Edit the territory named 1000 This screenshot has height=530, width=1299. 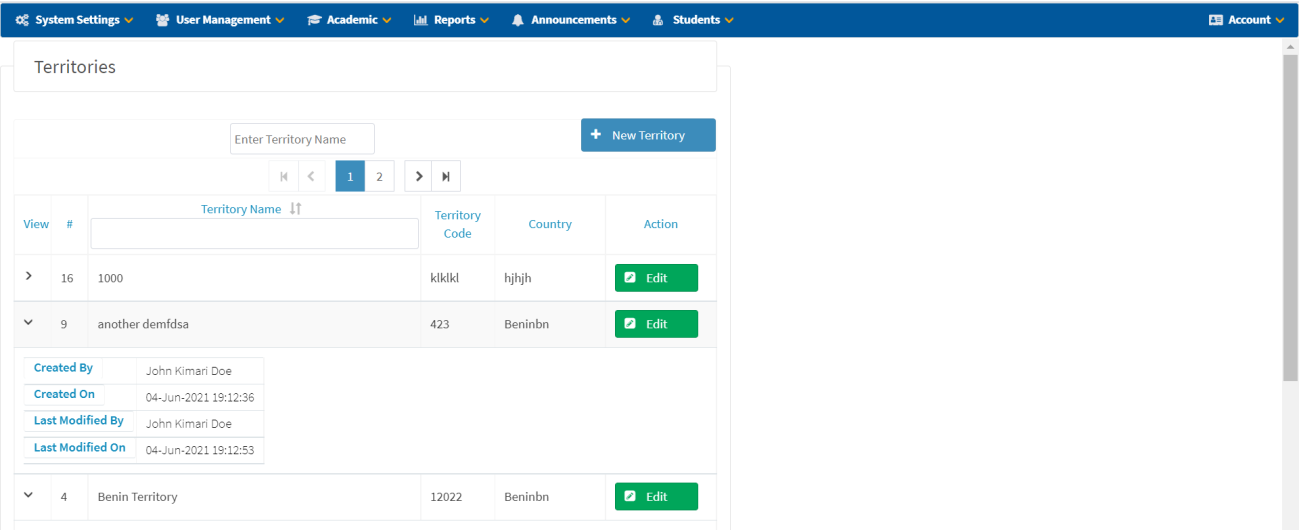pos(656,278)
